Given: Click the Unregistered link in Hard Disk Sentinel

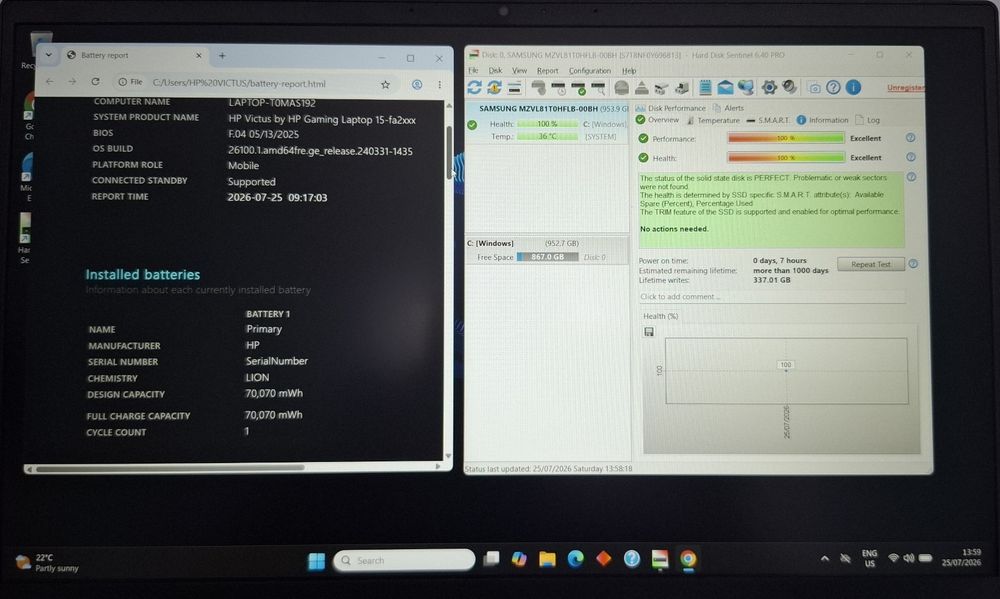Looking at the screenshot, I should point(906,87).
